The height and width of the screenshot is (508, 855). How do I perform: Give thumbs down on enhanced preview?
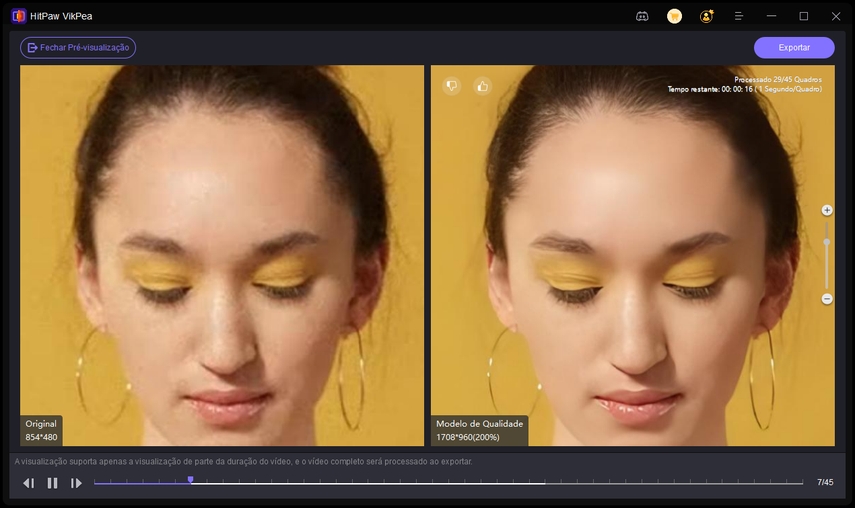(451, 86)
